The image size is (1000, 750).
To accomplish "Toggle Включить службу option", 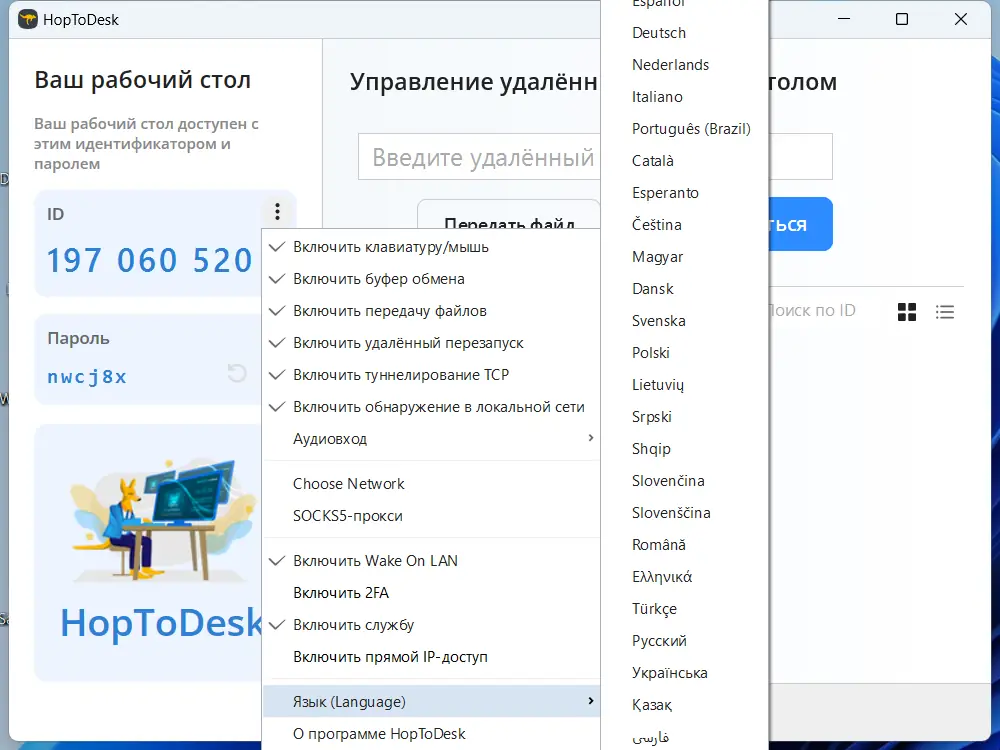I will [x=431, y=624].
